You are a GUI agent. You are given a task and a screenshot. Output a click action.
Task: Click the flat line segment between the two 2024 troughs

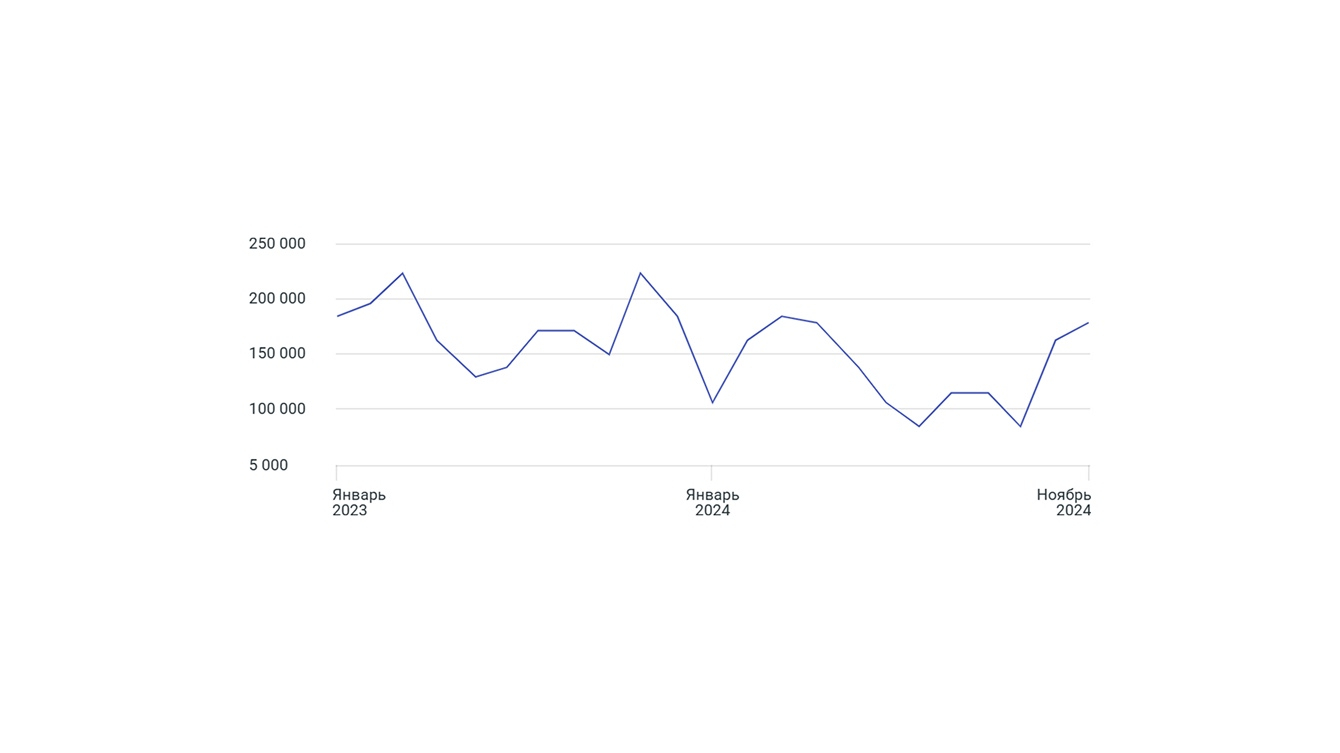point(969,393)
